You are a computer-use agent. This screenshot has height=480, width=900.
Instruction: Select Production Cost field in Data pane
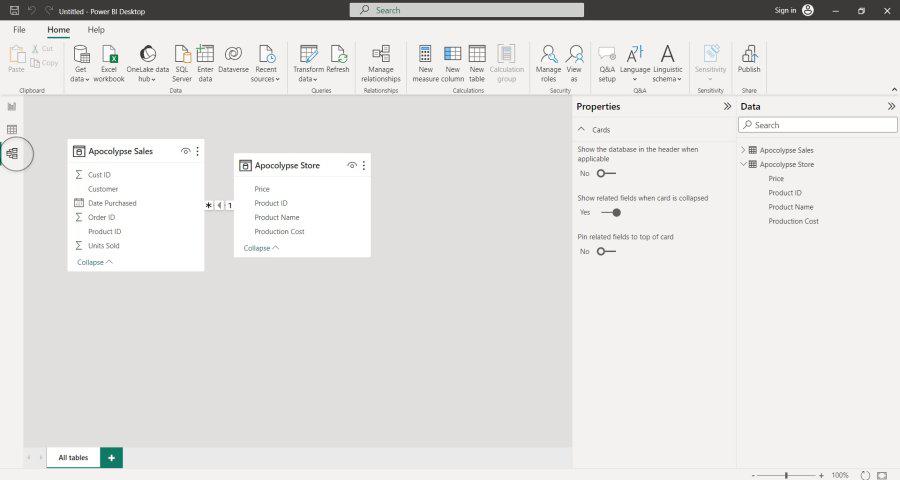coord(793,221)
